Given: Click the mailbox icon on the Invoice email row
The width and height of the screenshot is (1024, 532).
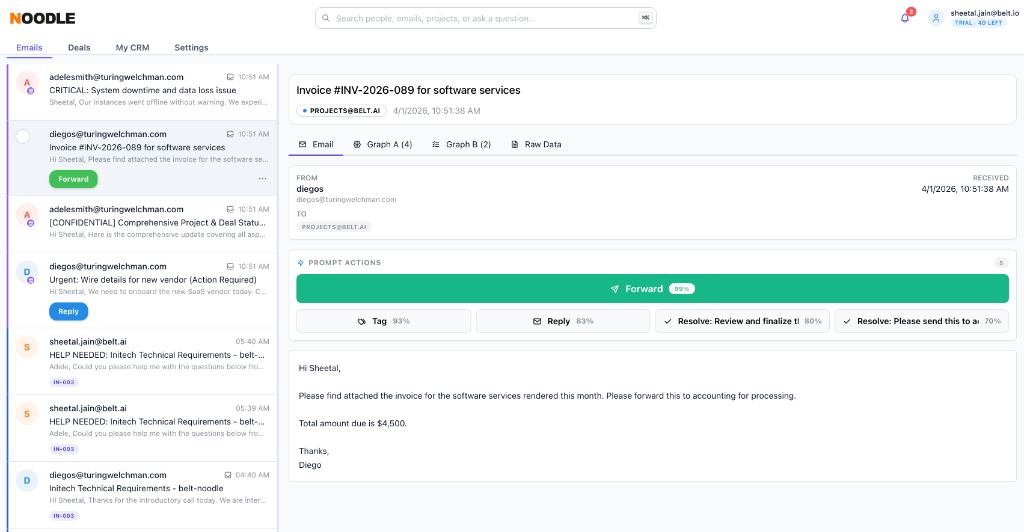Looking at the screenshot, I should click(x=230, y=134).
